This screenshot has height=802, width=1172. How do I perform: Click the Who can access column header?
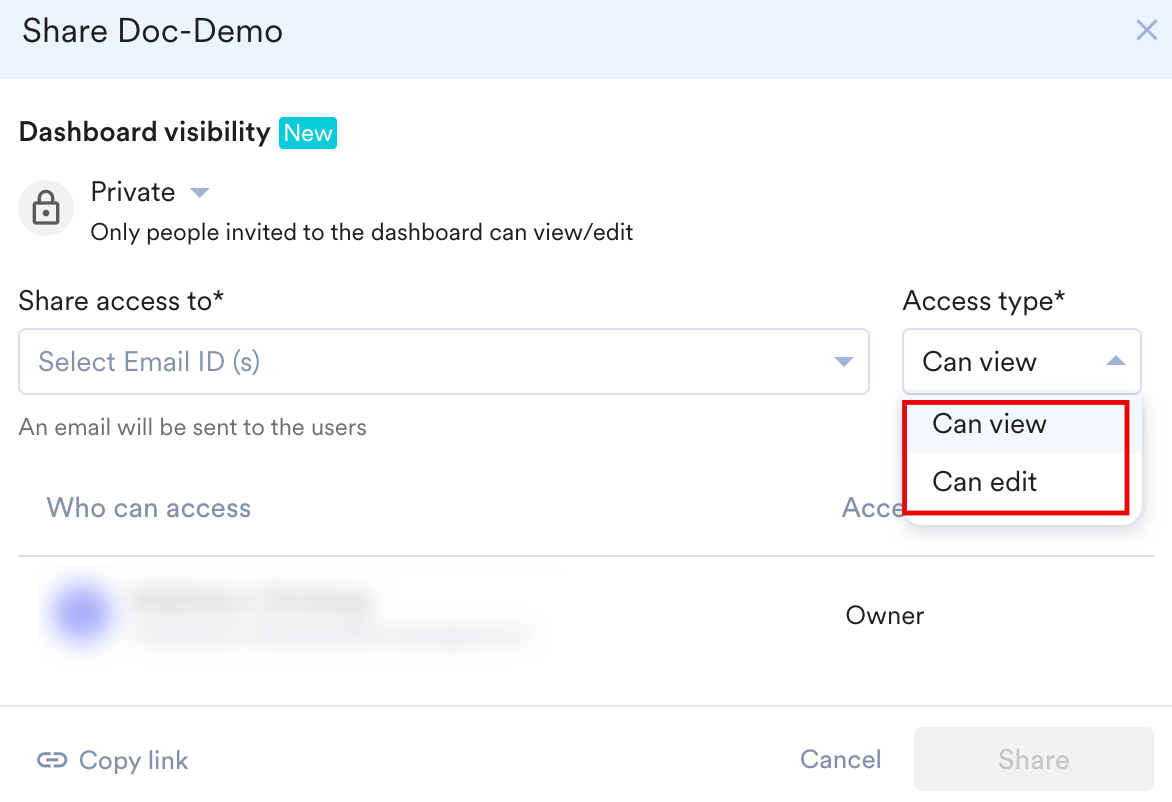point(149,508)
